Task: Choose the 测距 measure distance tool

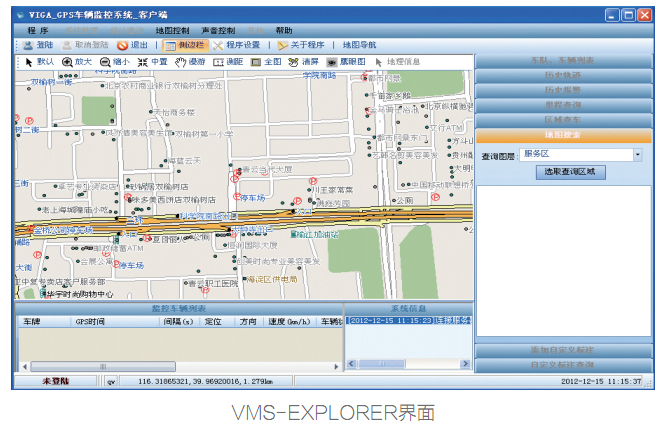Action: click(228, 62)
